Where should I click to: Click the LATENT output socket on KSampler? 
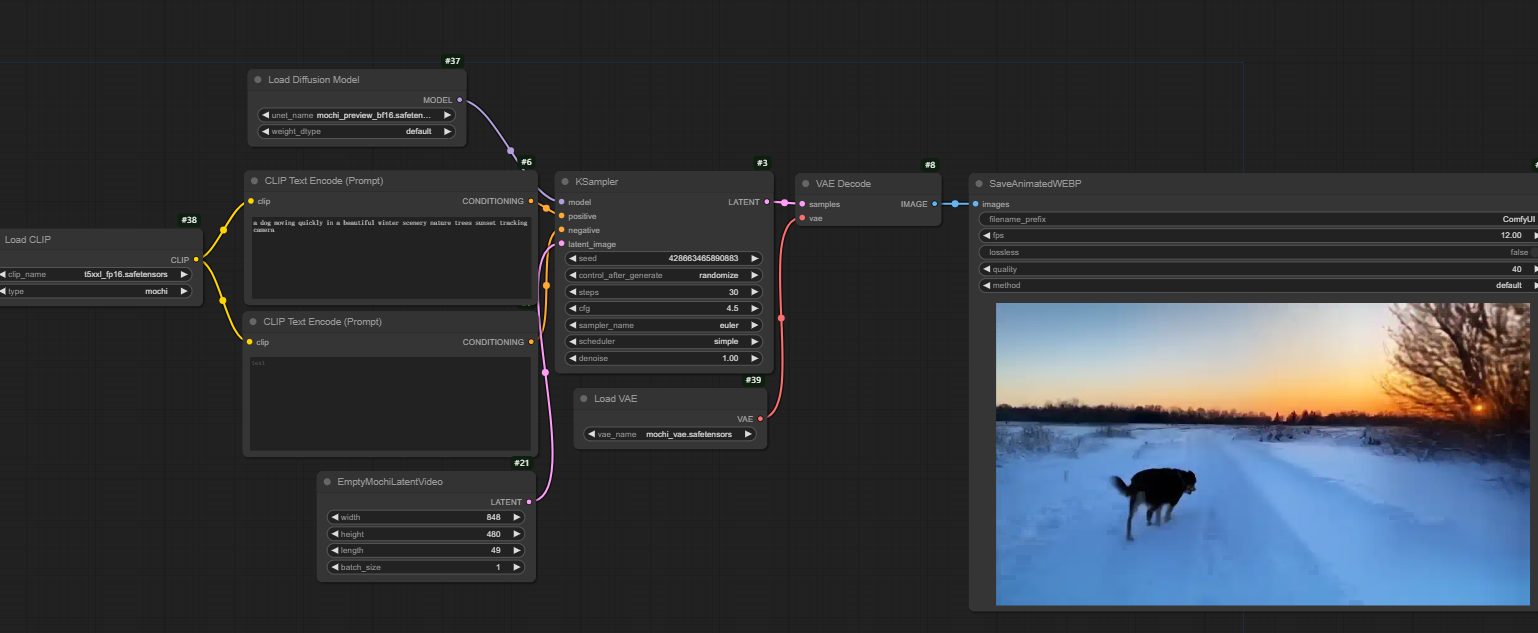tap(766, 202)
